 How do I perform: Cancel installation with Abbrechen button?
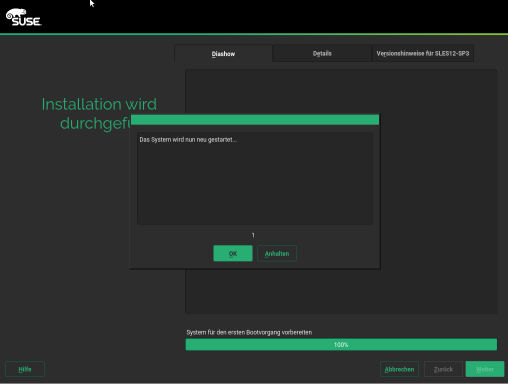point(399,369)
